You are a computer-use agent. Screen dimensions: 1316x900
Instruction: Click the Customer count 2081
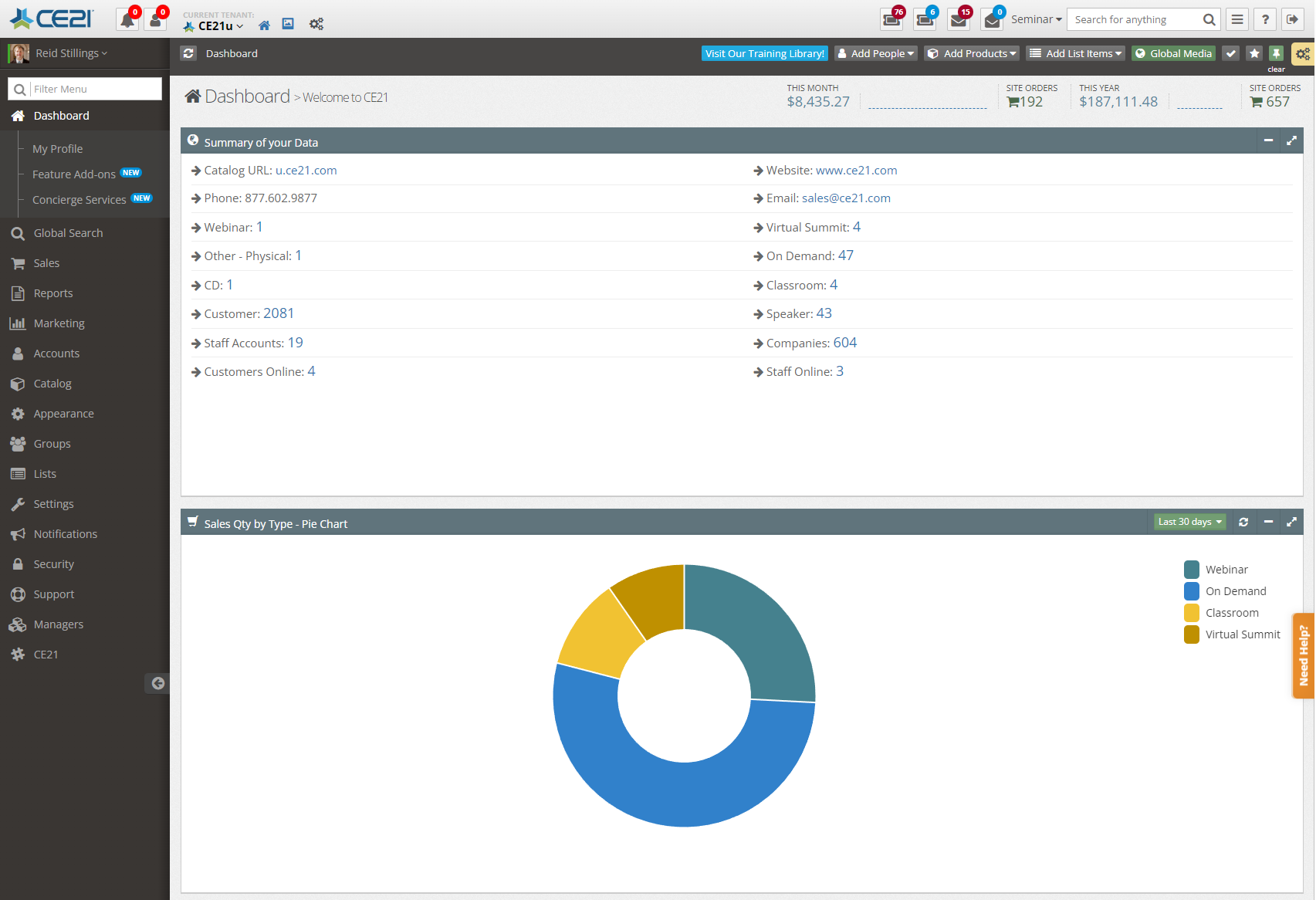279,313
